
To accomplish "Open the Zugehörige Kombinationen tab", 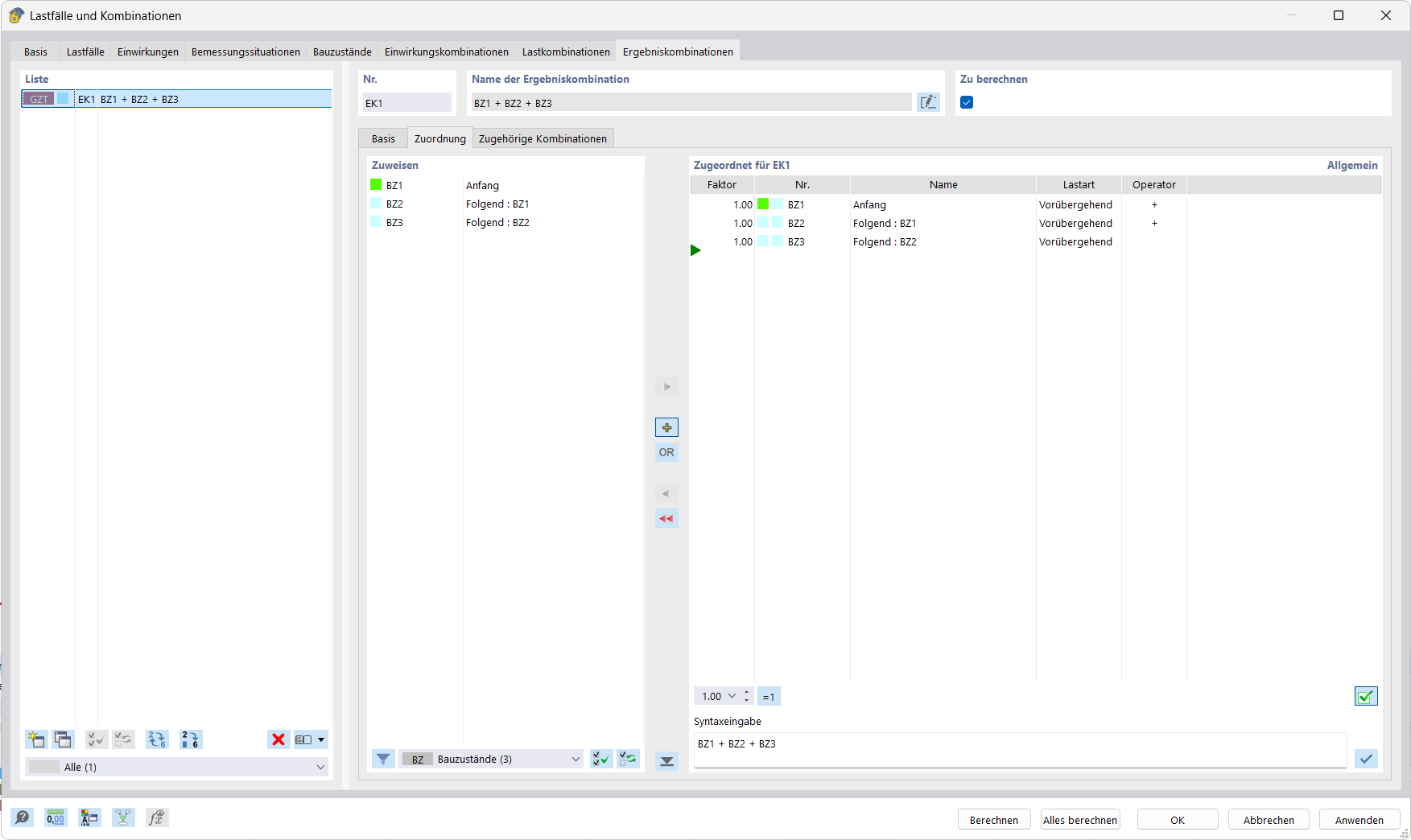I will tap(543, 138).
